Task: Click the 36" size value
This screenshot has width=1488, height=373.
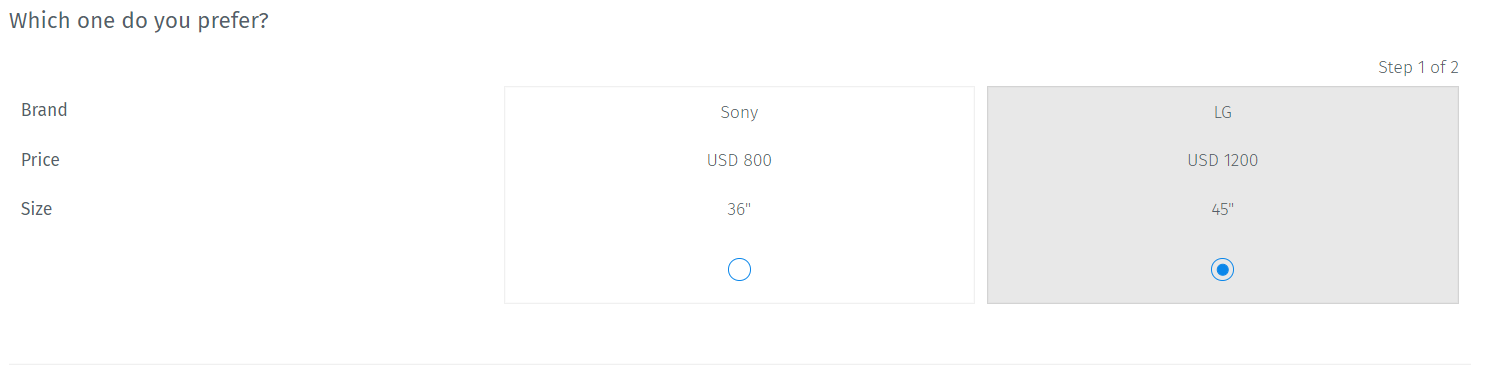Action: (x=739, y=210)
